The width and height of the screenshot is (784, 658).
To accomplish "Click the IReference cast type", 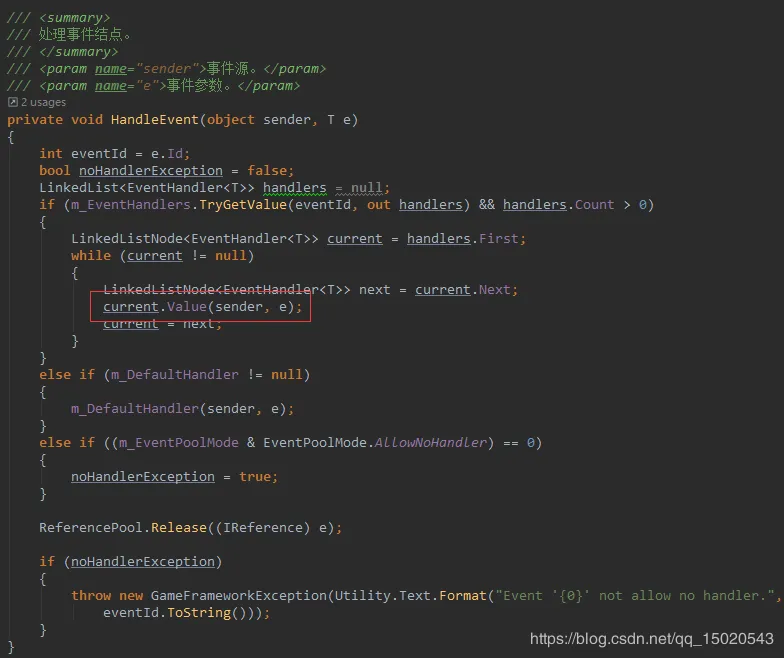I will [x=263, y=528].
